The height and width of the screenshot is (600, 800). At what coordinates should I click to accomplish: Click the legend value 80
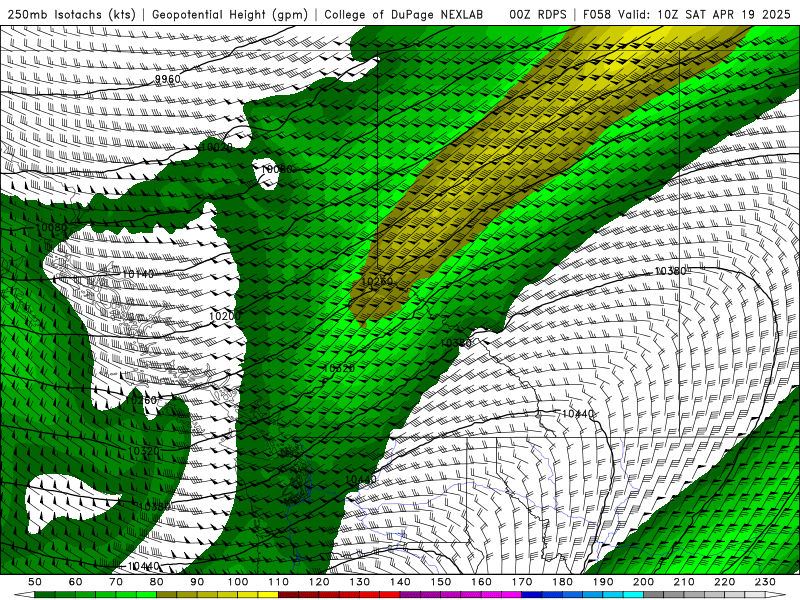pos(157,582)
